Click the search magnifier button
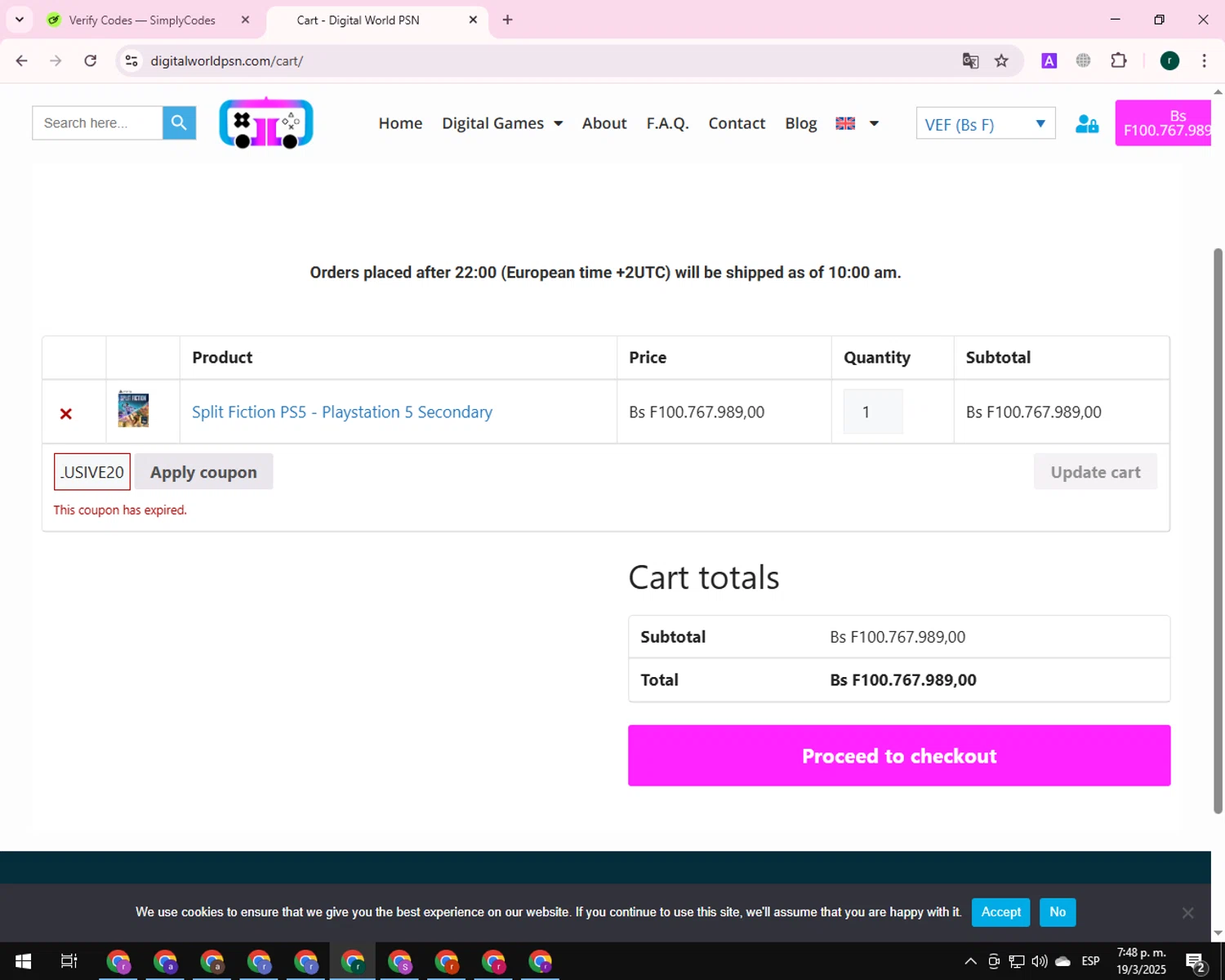 pyautogui.click(x=179, y=123)
